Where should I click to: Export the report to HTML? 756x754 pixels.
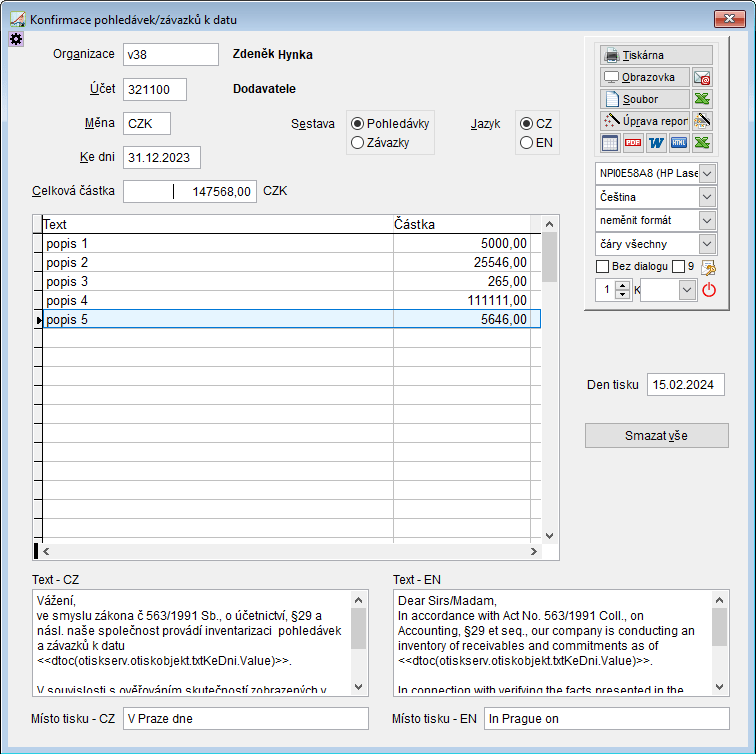point(679,143)
